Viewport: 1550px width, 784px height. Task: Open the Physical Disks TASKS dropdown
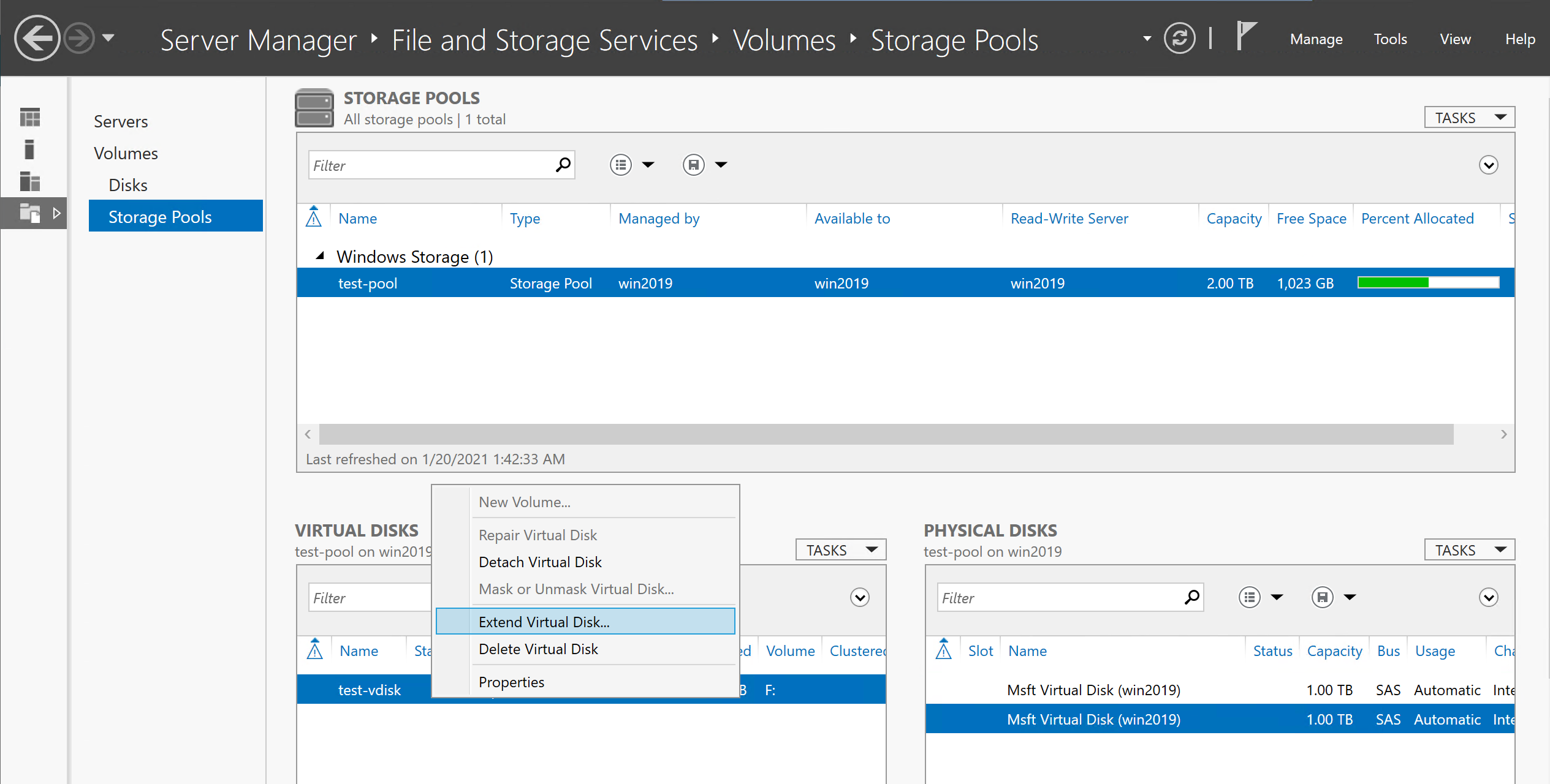tap(1469, 550)
